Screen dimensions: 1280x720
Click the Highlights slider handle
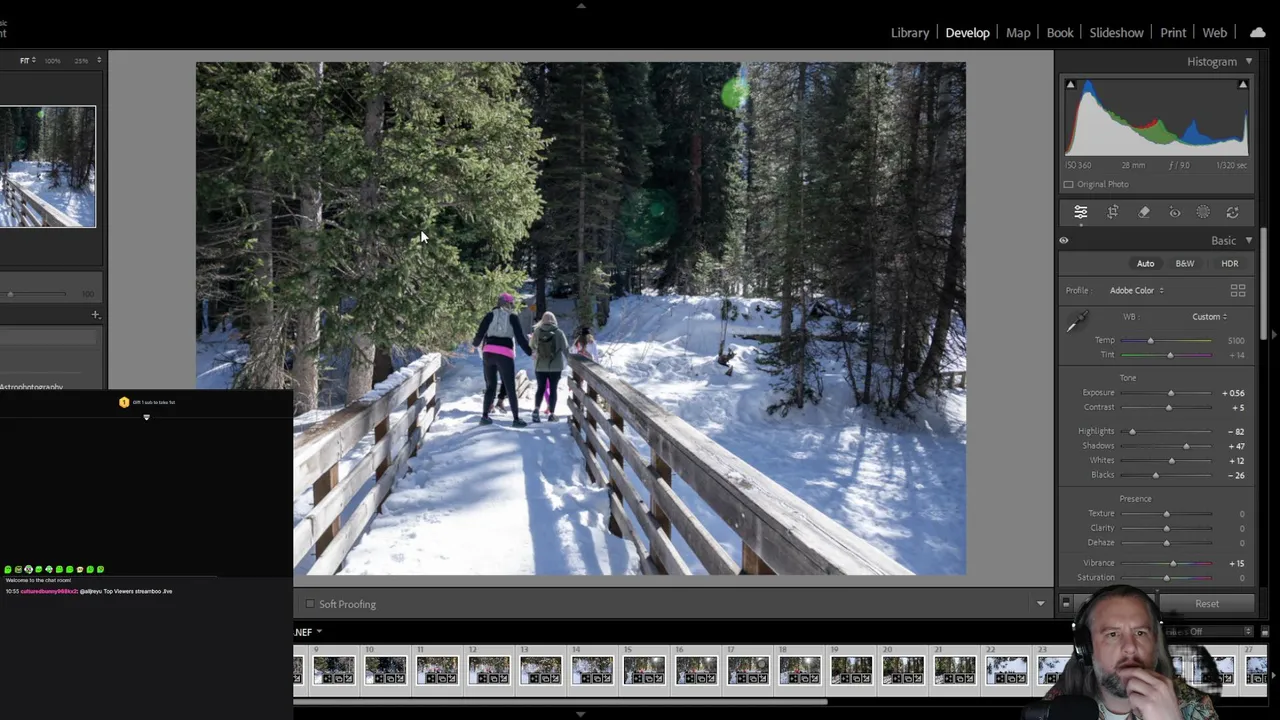click(1132, 432)
